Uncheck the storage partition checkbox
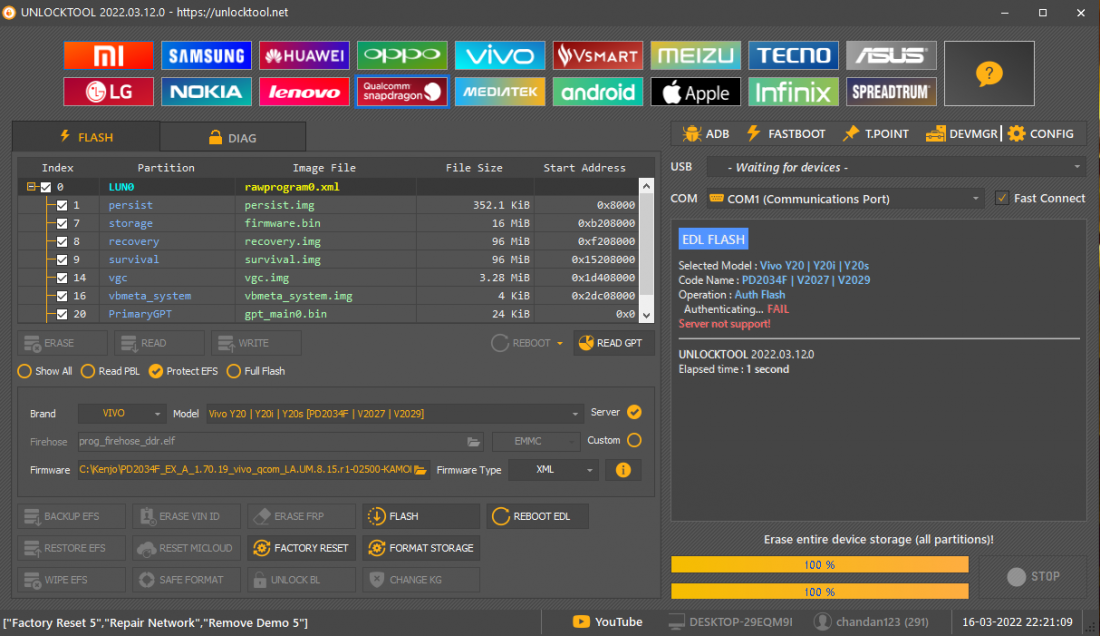Image resolution: width=1100 pixels, height=636 pixels. coord(62,224)
